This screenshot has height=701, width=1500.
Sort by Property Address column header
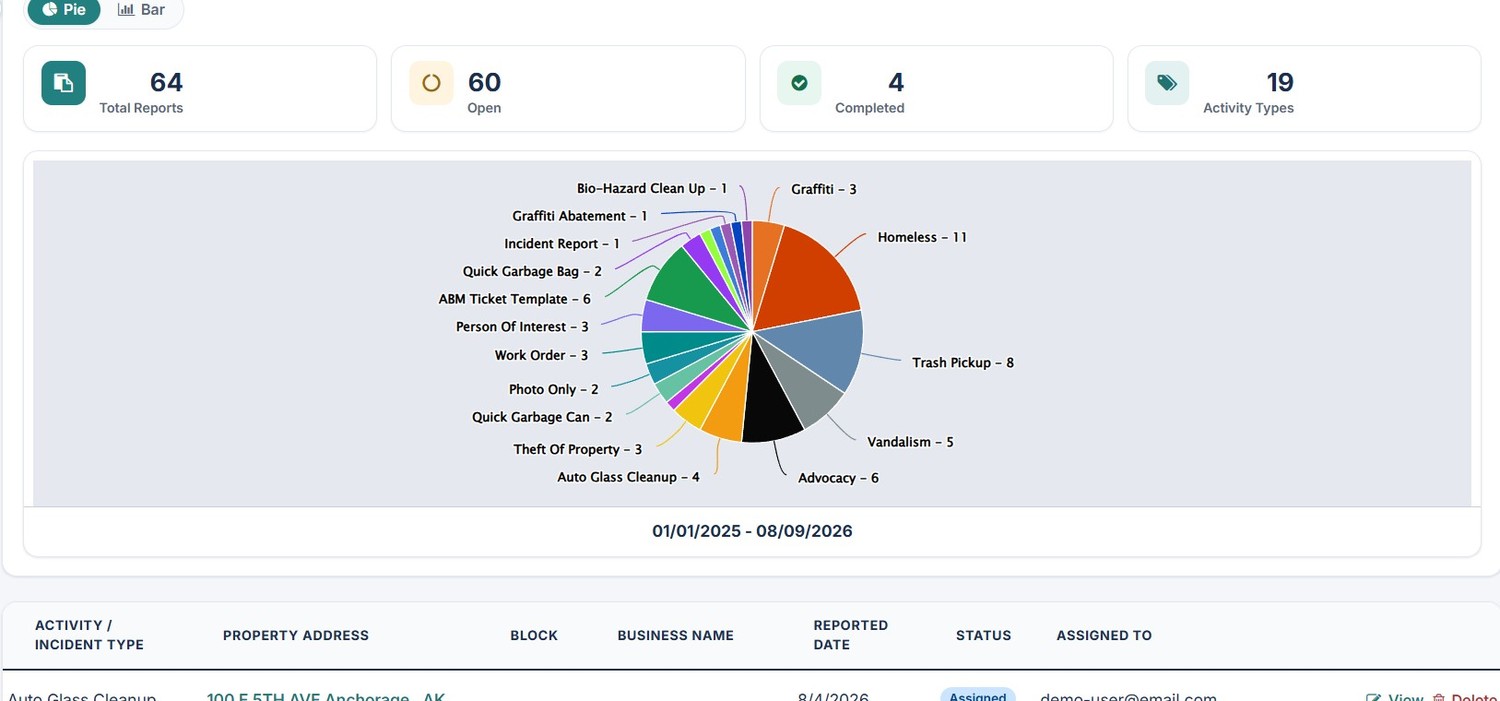[296, 635]
